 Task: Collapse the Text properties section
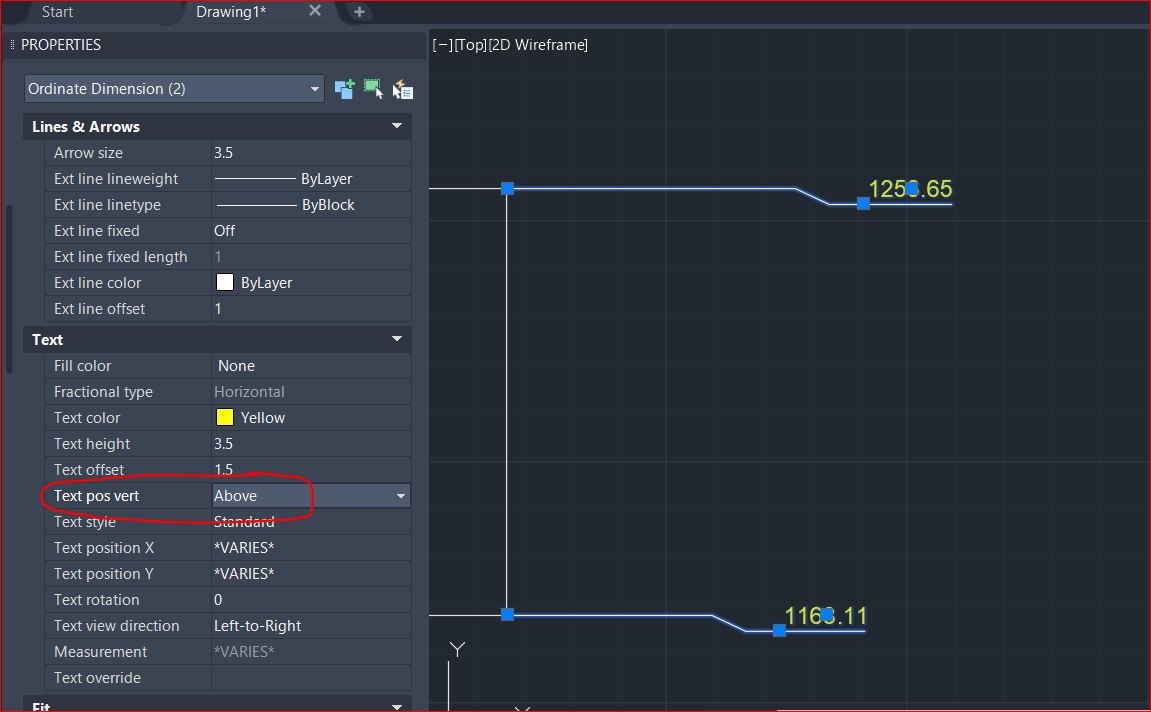[397, 339]
